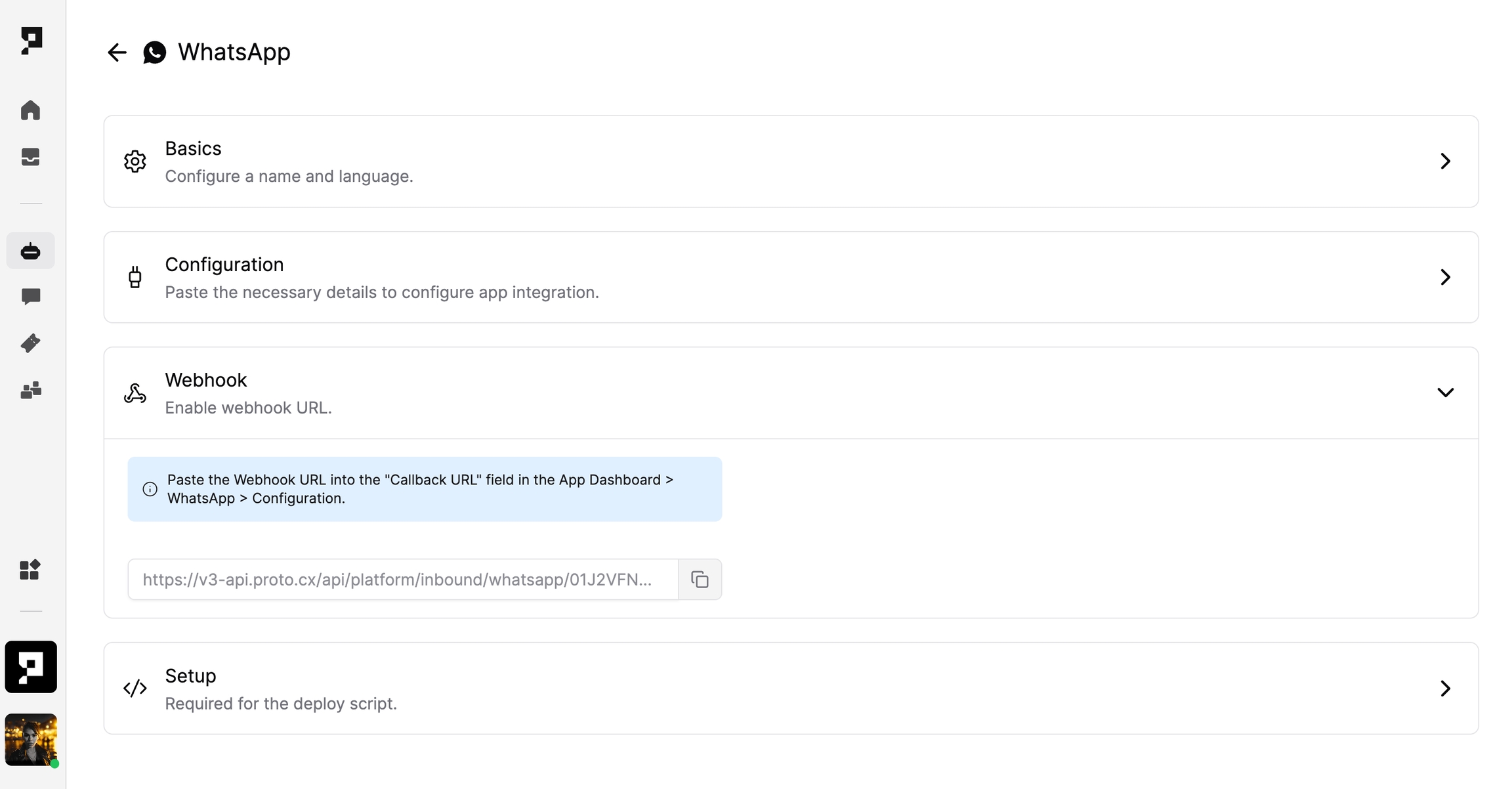The height and width of the screenshot is (789, 1512).
Task: Expand the Setup section chevron
Action: tap(1445, 689)
